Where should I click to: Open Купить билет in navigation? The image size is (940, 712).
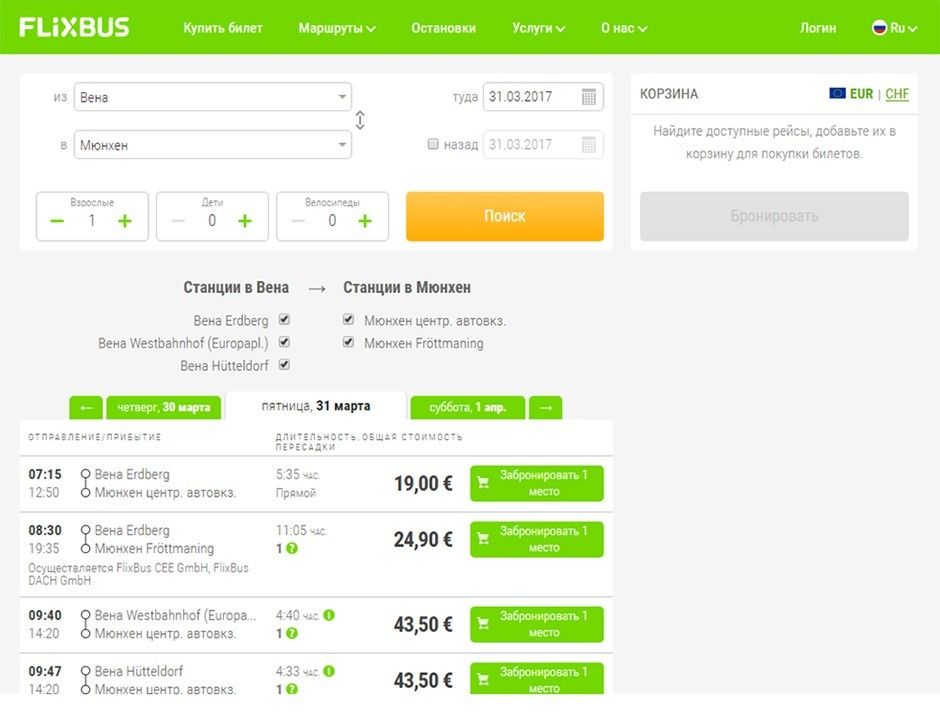point(223,28)
